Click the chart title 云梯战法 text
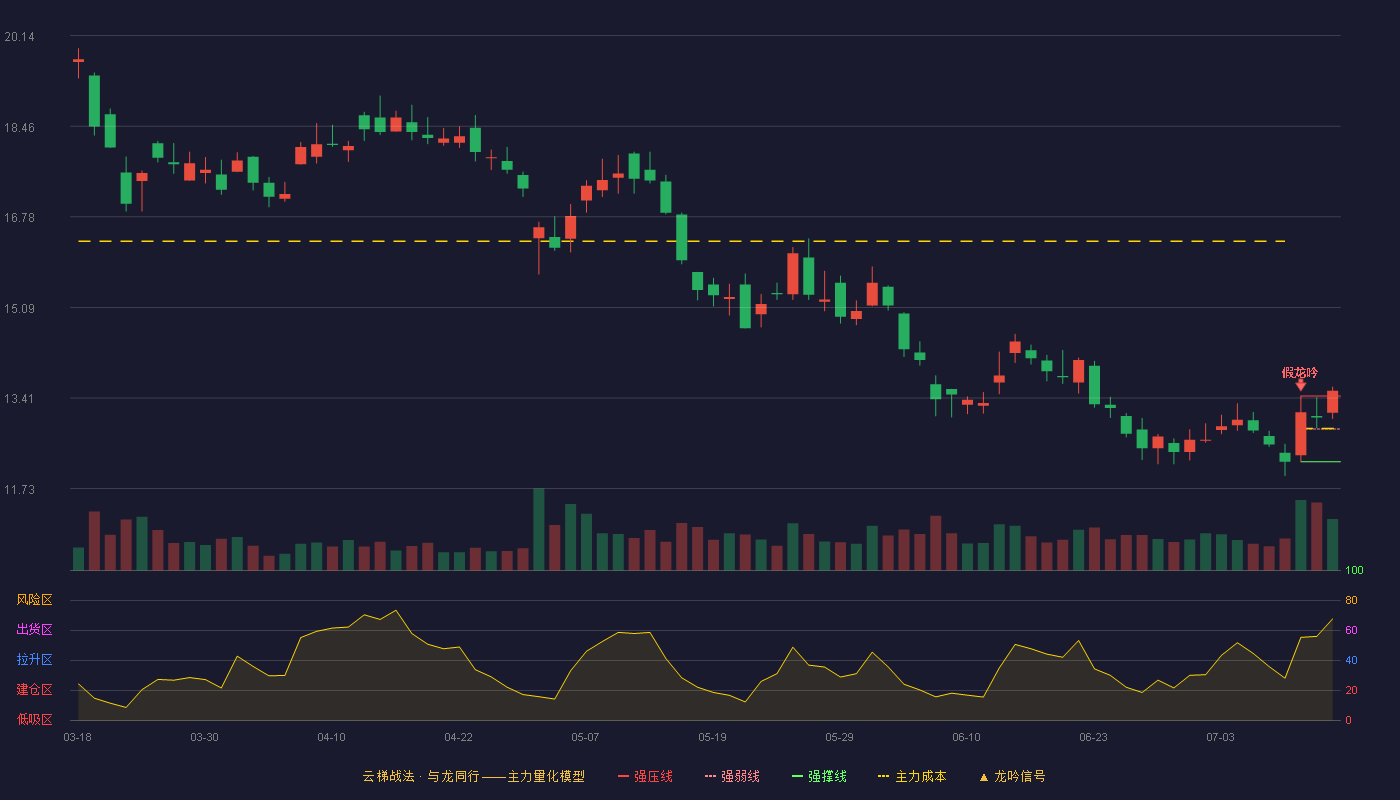1400x800 pixels. (x=388, y=776)
